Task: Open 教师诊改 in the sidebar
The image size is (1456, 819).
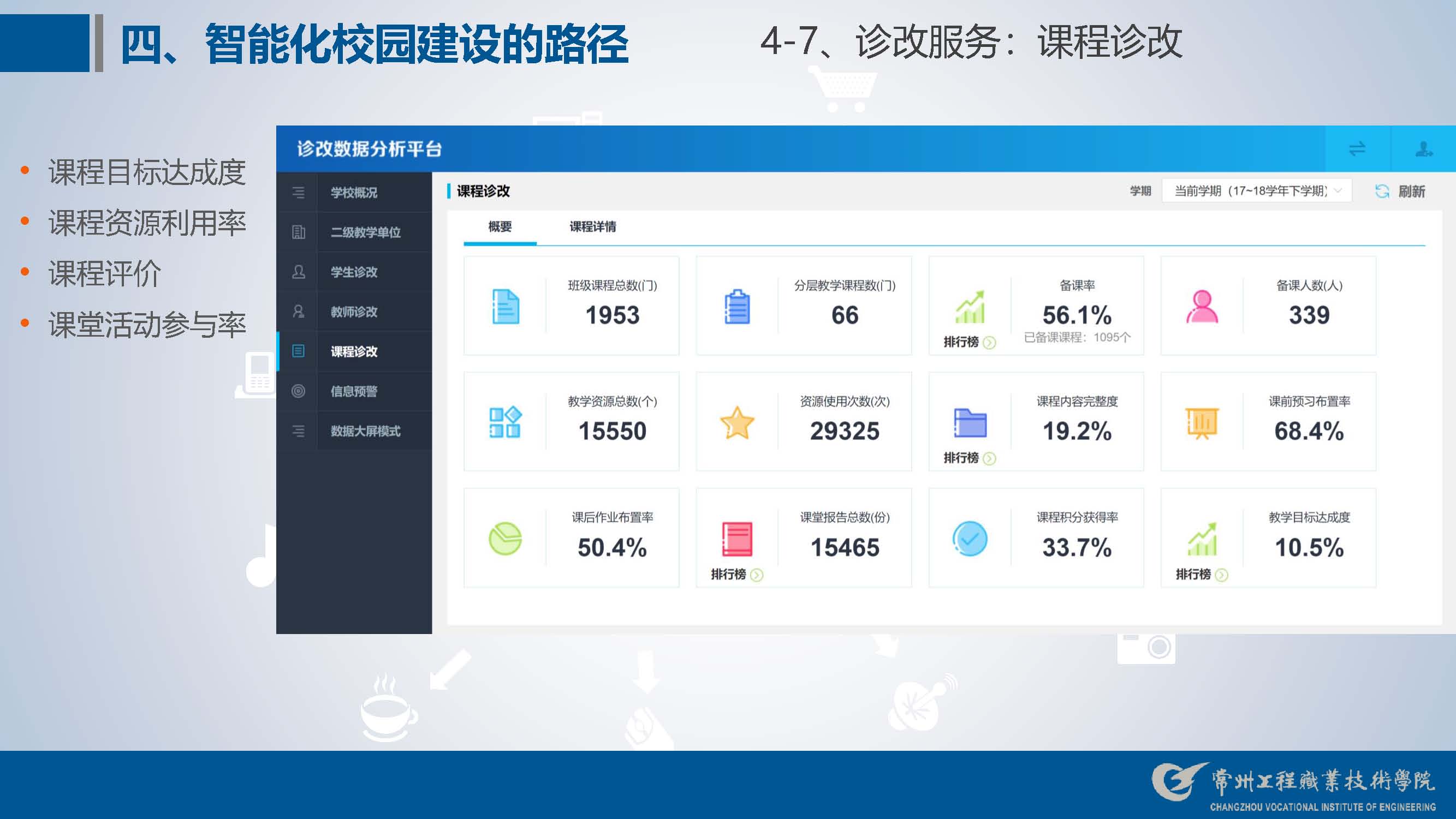Action: (x=354, y=312)
